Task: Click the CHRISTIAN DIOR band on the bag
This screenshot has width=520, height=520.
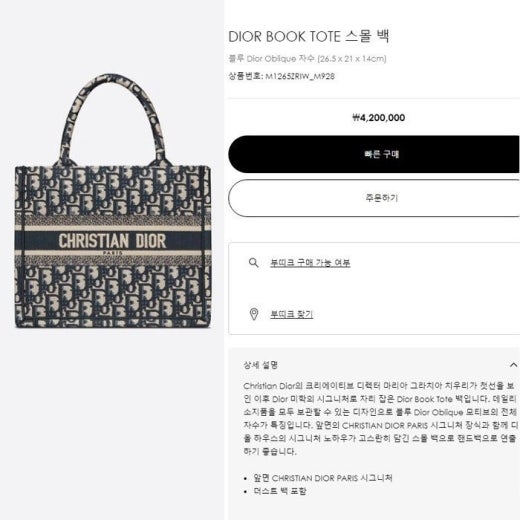Action: (x=113, y=241)
